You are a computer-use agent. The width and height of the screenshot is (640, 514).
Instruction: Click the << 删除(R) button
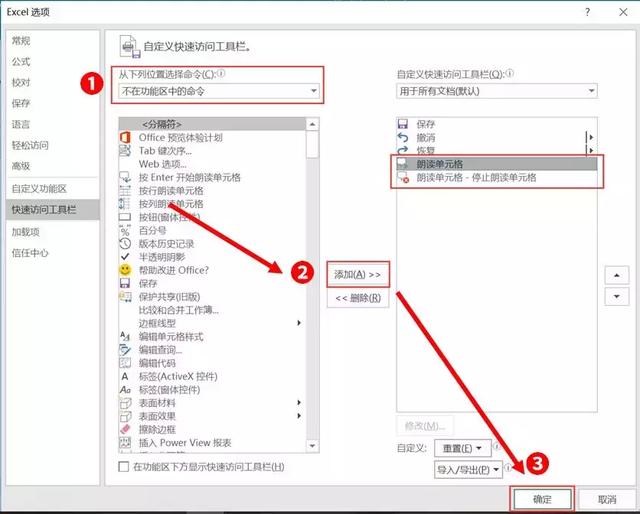(x=358, y=298)
